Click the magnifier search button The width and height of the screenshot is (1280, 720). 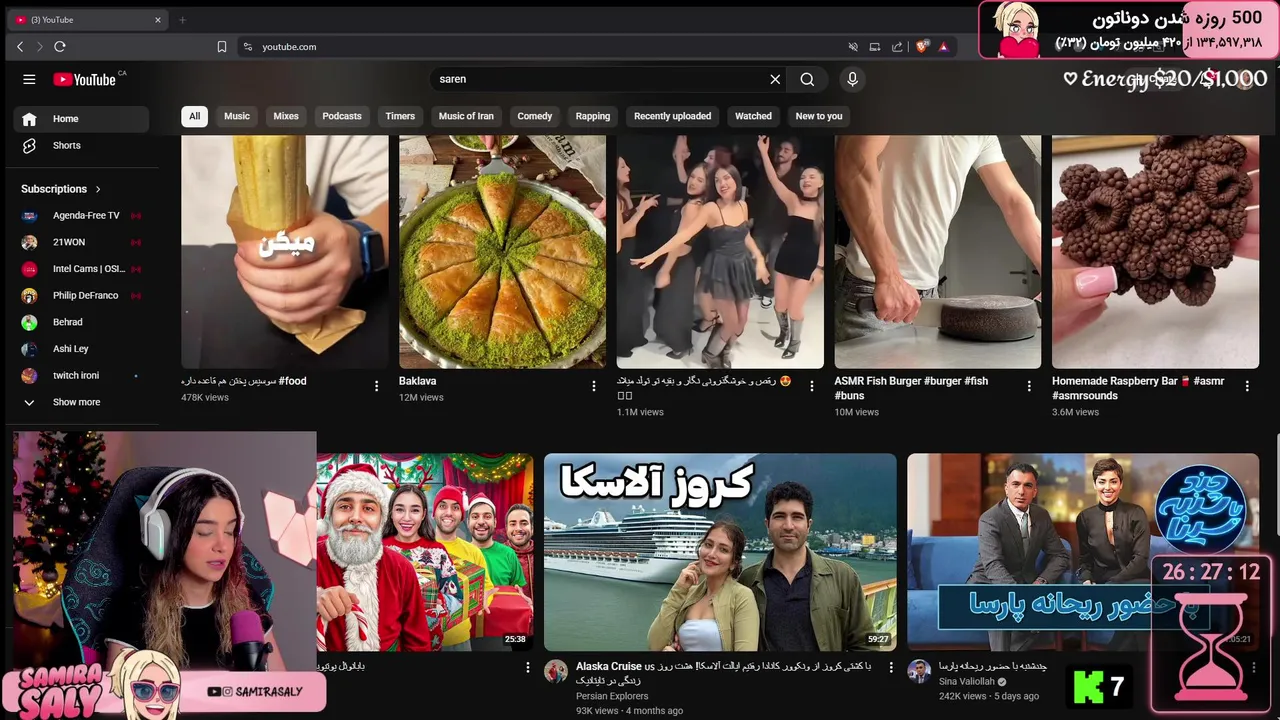(x=807, y=79)
